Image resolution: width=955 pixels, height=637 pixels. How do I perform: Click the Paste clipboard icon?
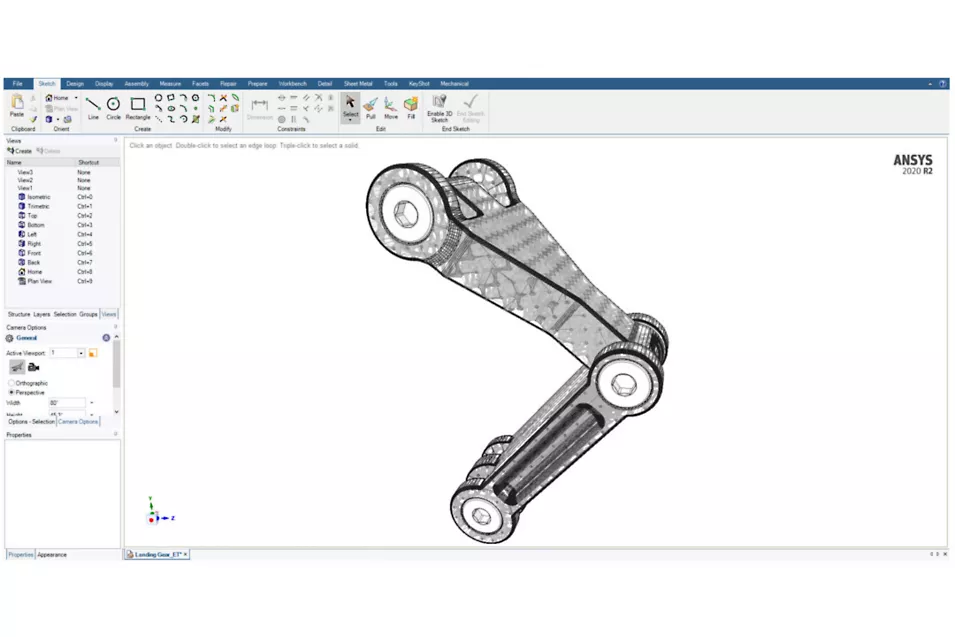click(17, 104)
